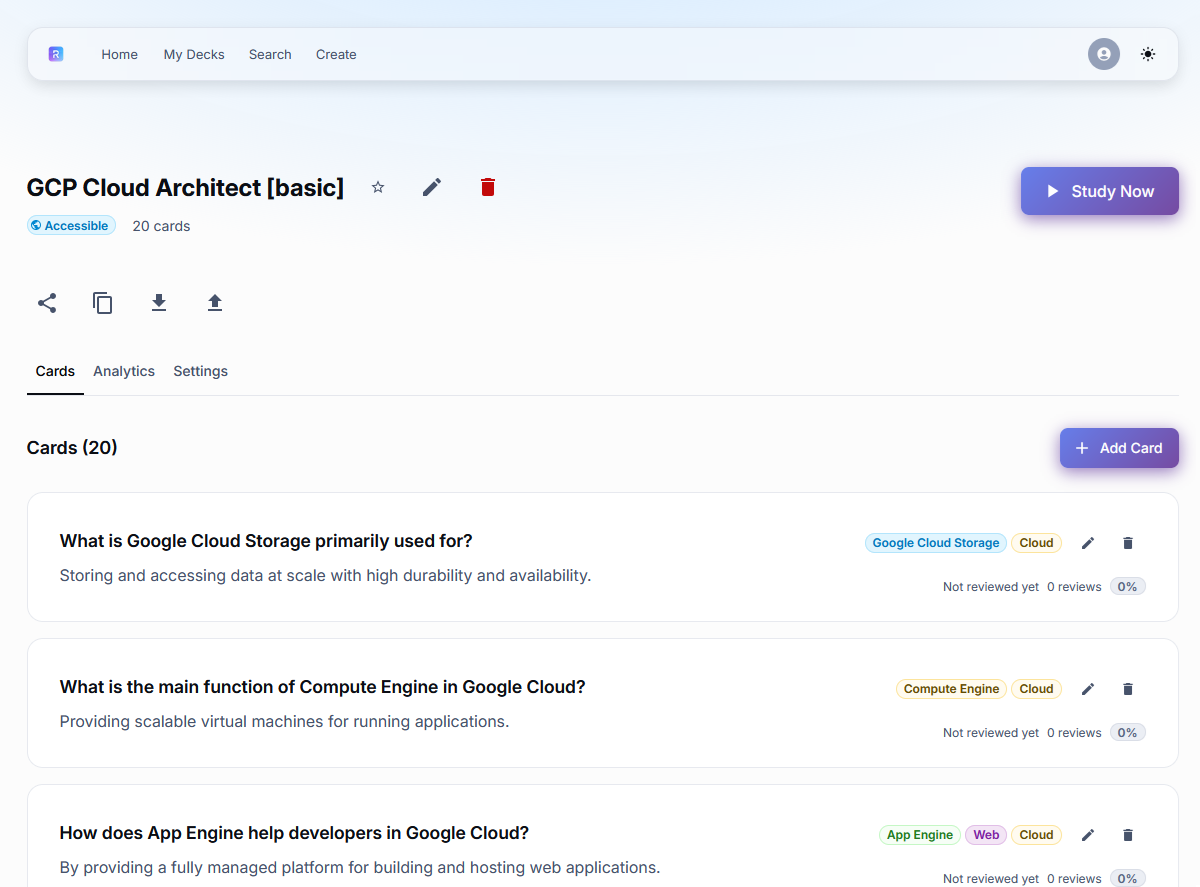Star the GCP Cloud Architect deck as favorite
The height and width of the screenshot is (887, 1200).
tap(378, 187)
